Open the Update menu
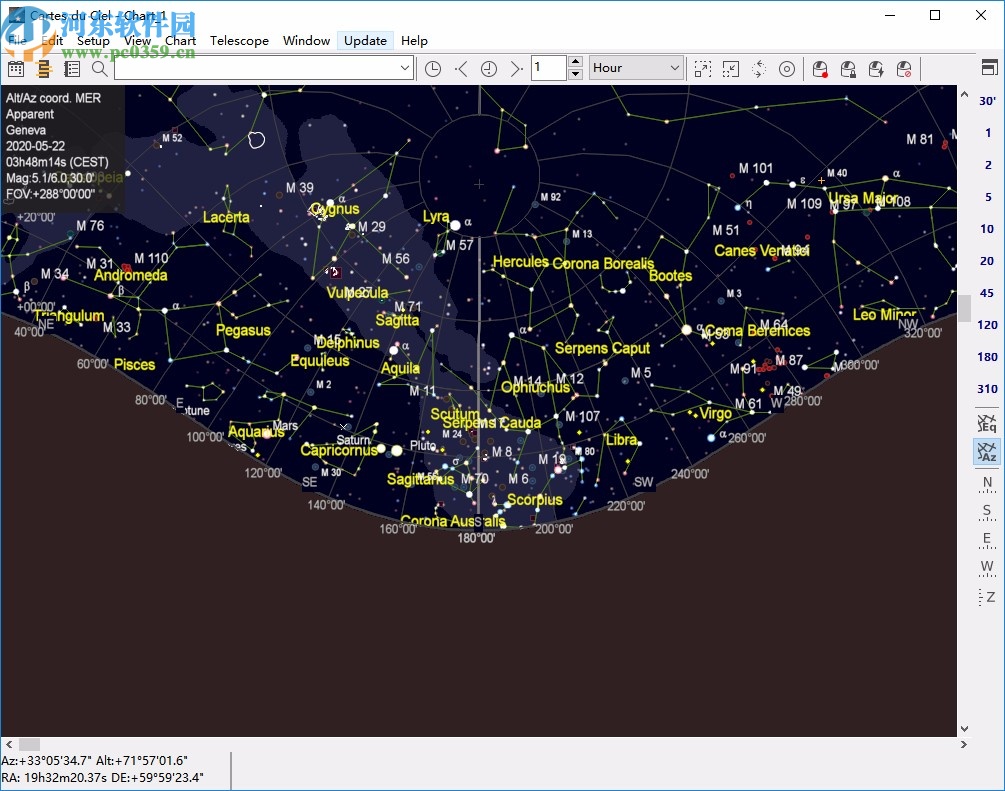1005x791 pixels. coord(365,41)
